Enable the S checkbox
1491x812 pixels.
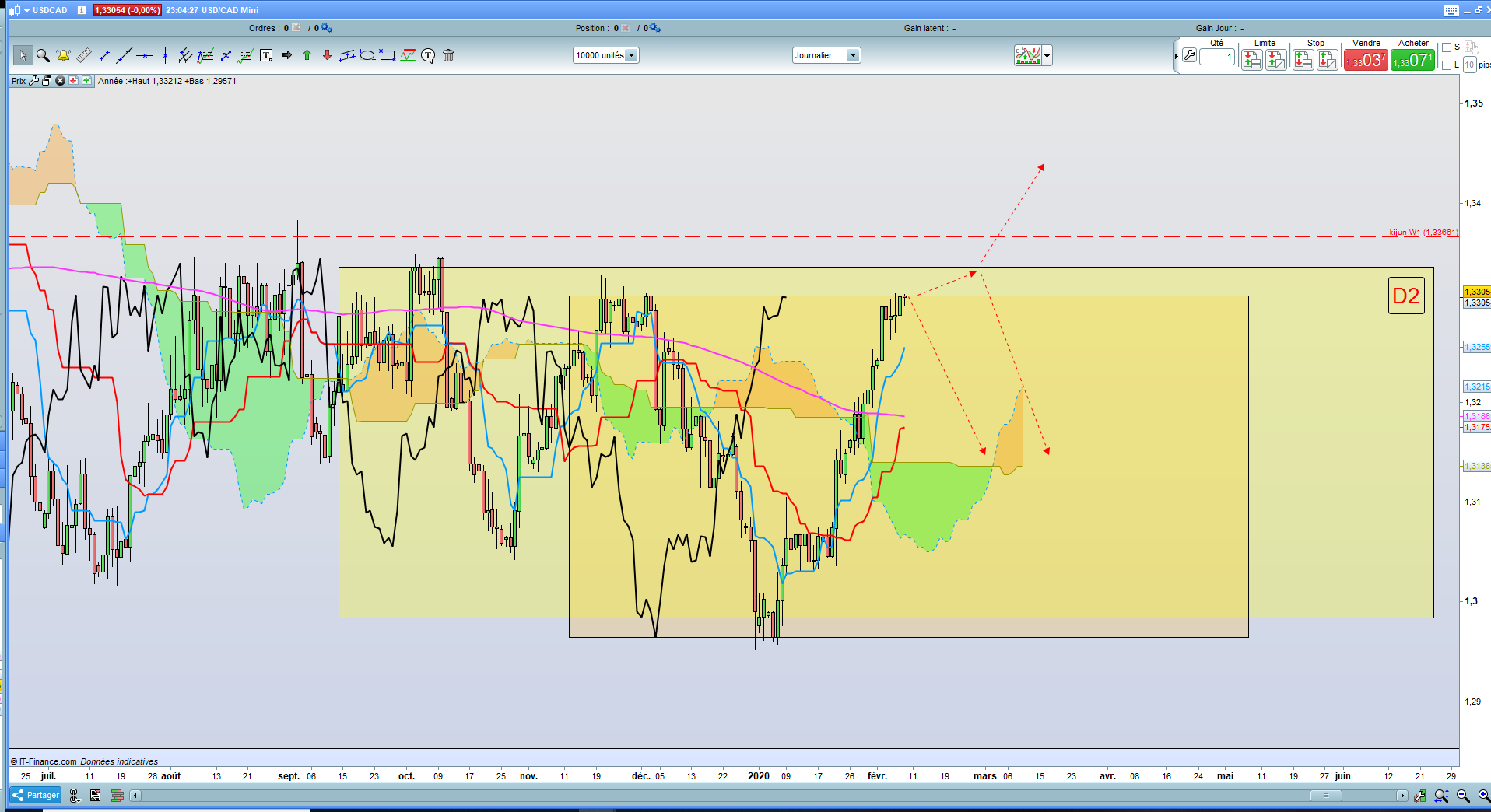click(1447, 47)
